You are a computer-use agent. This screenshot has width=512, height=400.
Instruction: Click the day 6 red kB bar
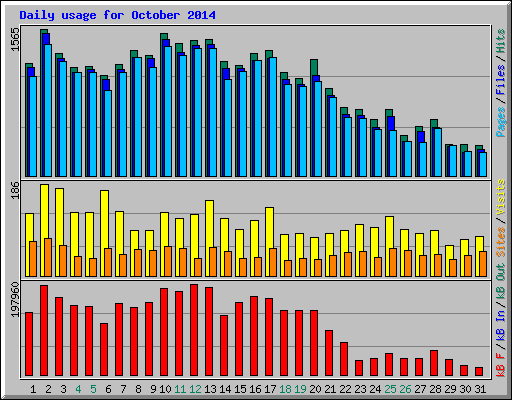(x=104, y=349)
